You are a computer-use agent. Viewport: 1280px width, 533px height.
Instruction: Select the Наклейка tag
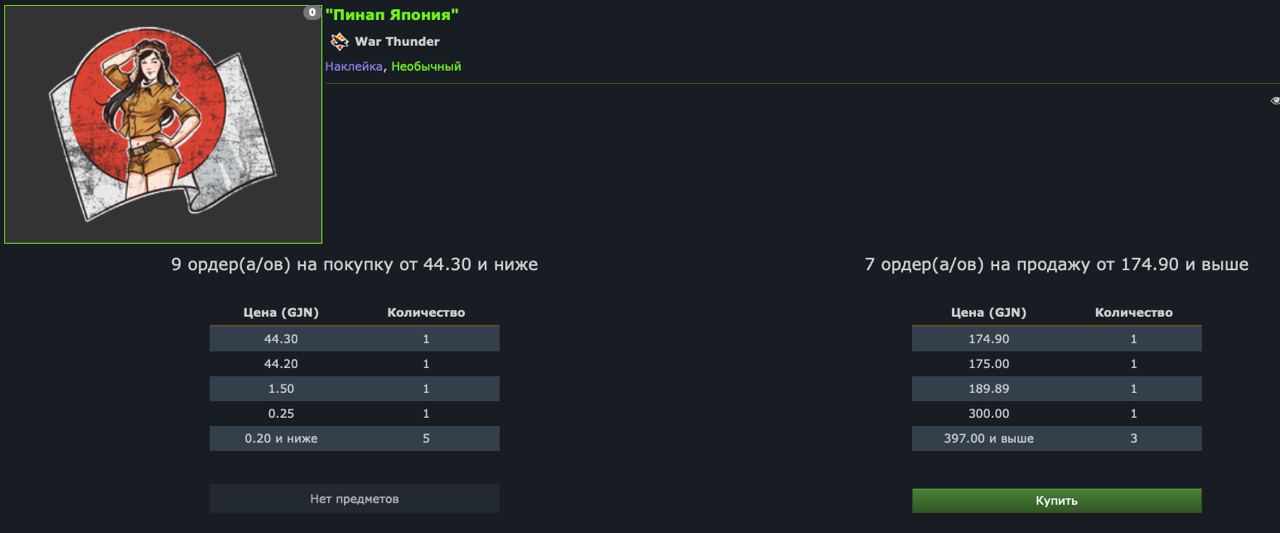pyautogui.click(x=354, y=67)
